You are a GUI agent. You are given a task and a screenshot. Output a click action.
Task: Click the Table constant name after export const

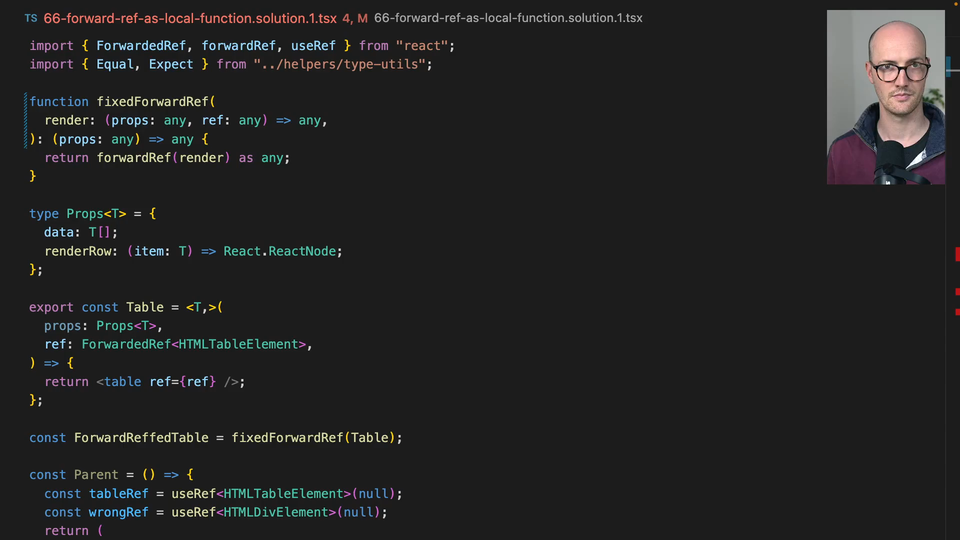[x=145, y=307]
